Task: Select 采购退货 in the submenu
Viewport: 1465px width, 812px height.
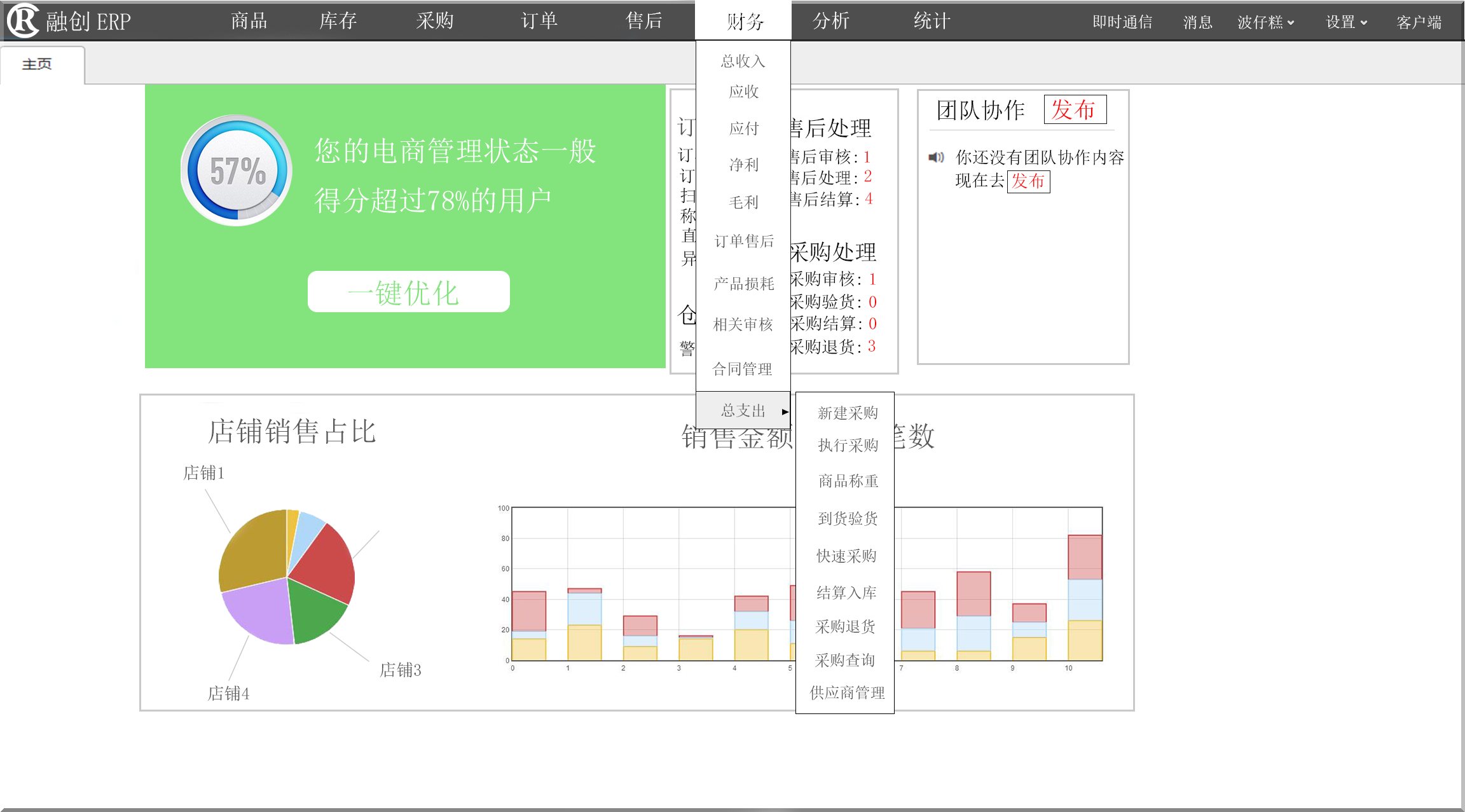Action: point(844,626)
